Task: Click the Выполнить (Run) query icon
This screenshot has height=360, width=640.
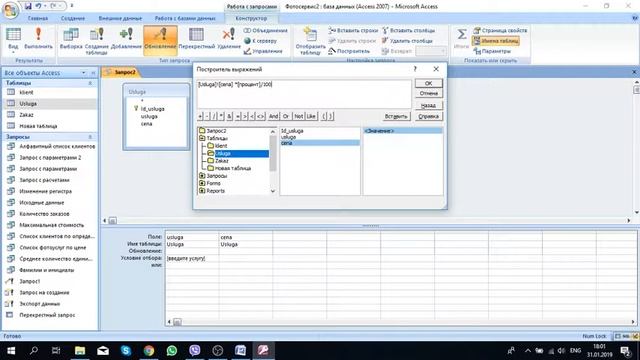Action: click(38, 40)
